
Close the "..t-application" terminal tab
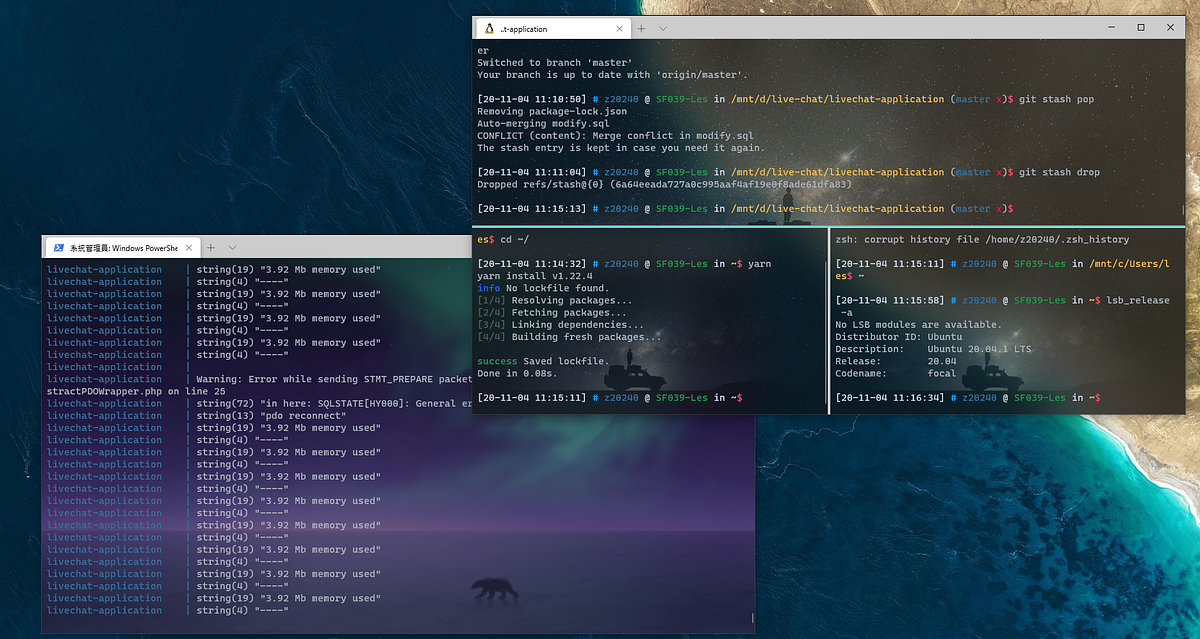(619, 28)
